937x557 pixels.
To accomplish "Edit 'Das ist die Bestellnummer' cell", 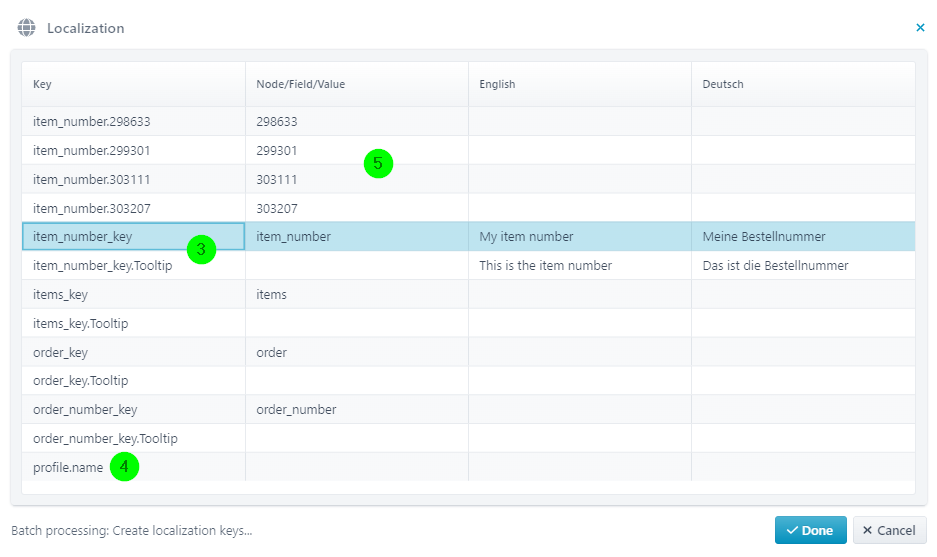I will point(775,266).
